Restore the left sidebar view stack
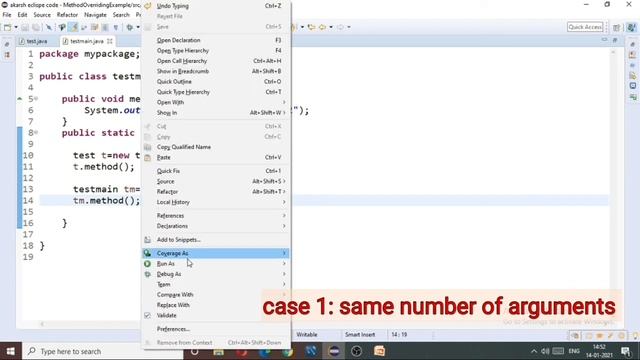Viewport: 640px width, 360px height. (7, 44)
